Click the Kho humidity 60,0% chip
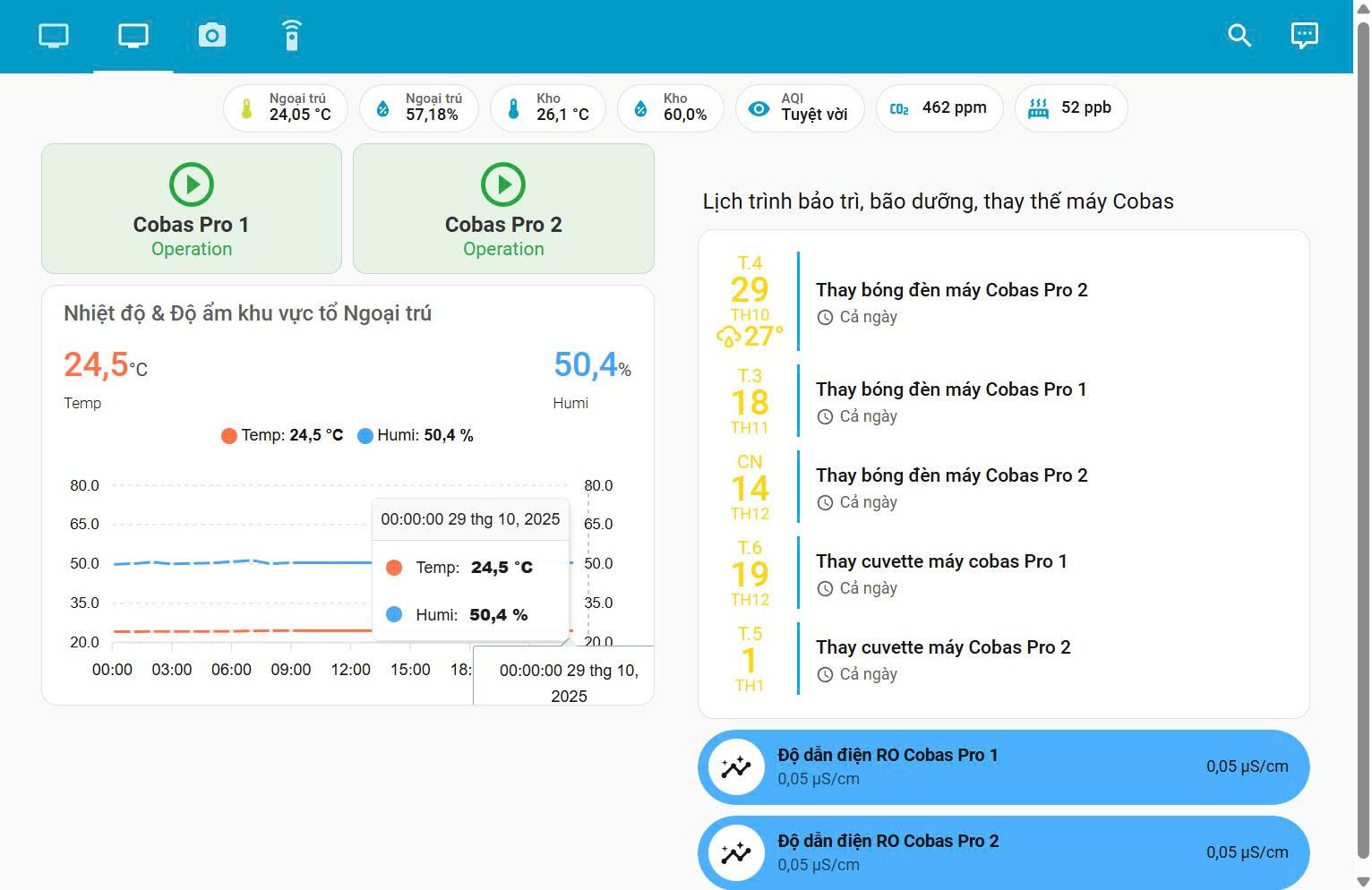 (671, 107)
